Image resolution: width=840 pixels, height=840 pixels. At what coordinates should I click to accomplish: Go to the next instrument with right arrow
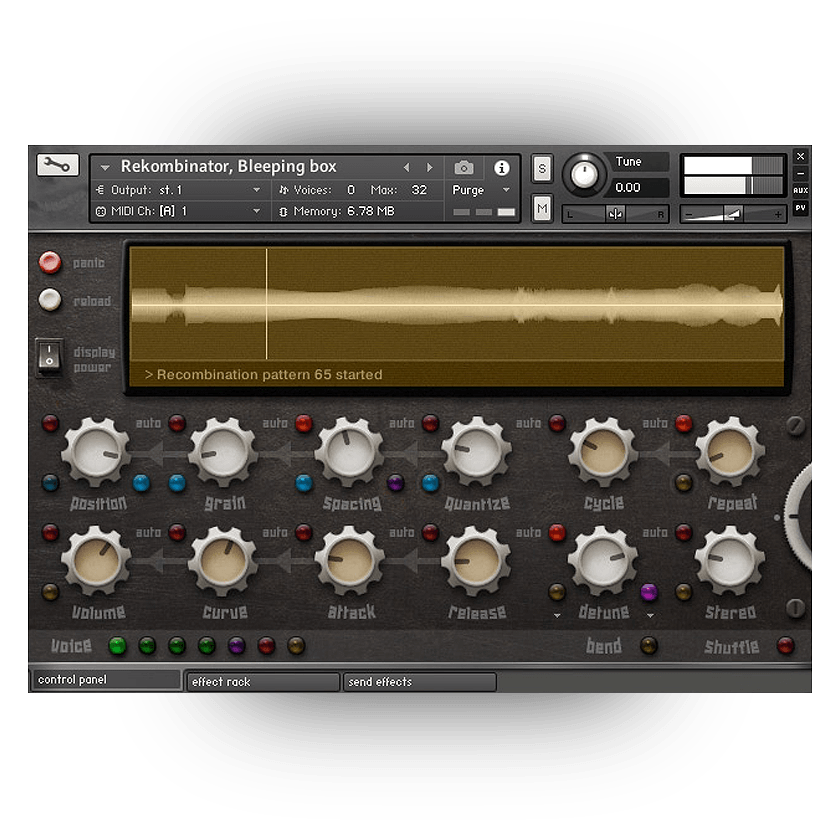(x=430, y=168)
